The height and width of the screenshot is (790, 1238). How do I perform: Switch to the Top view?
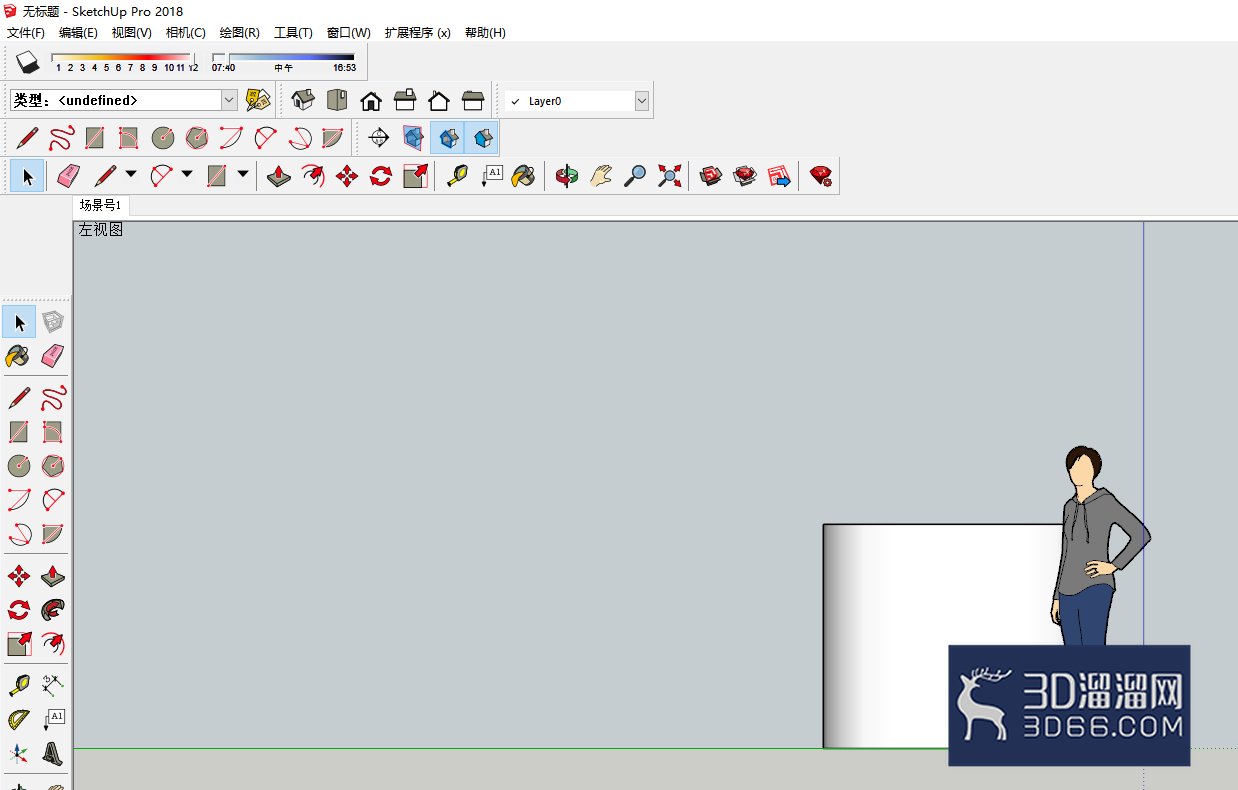[x=337, y=100]
